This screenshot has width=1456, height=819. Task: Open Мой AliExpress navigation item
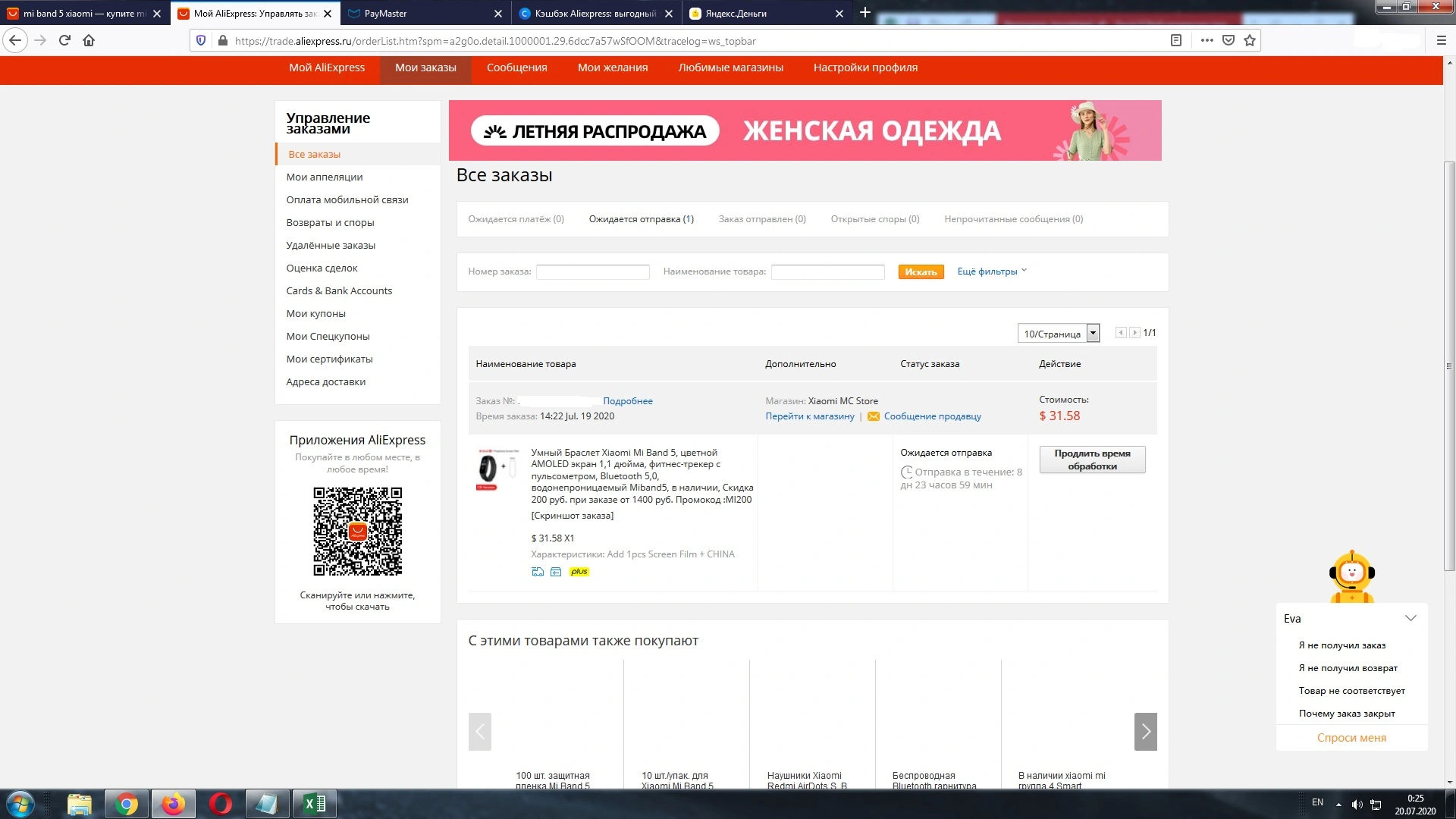pyautogui.click(x=327, y=67)
